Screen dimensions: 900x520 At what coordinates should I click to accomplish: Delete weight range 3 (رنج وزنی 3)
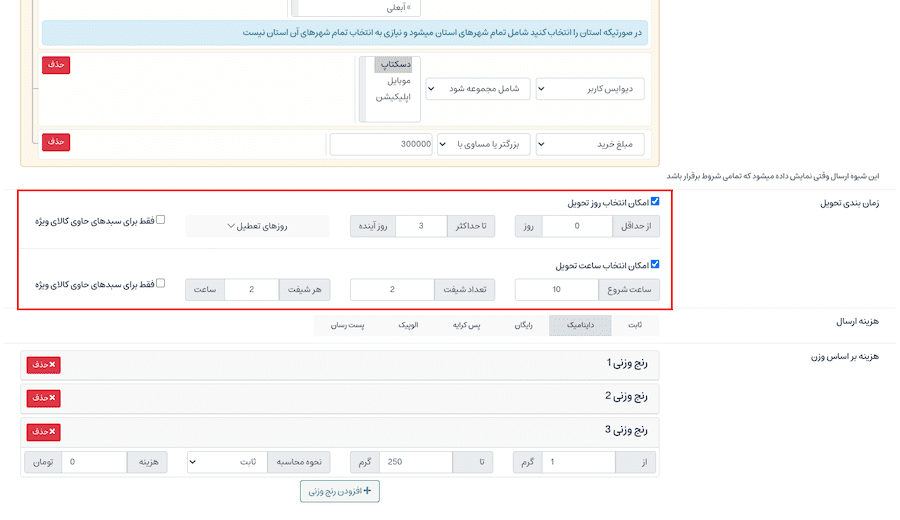[x=43, y=432]
